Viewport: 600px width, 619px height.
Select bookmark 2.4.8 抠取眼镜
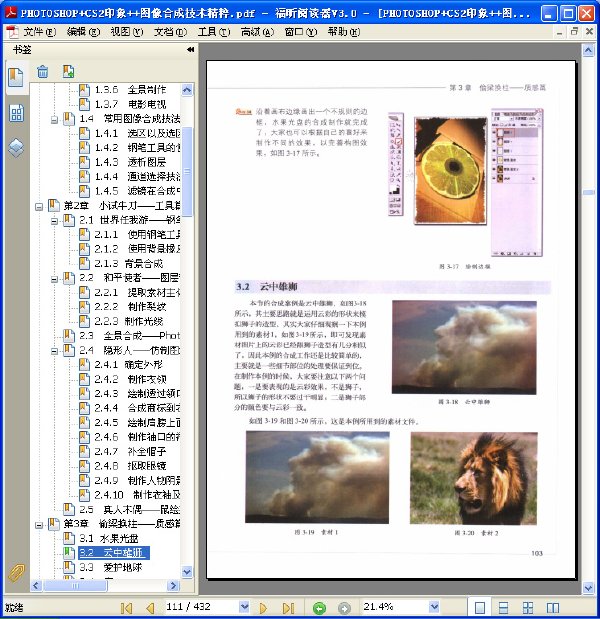point(130,466)
